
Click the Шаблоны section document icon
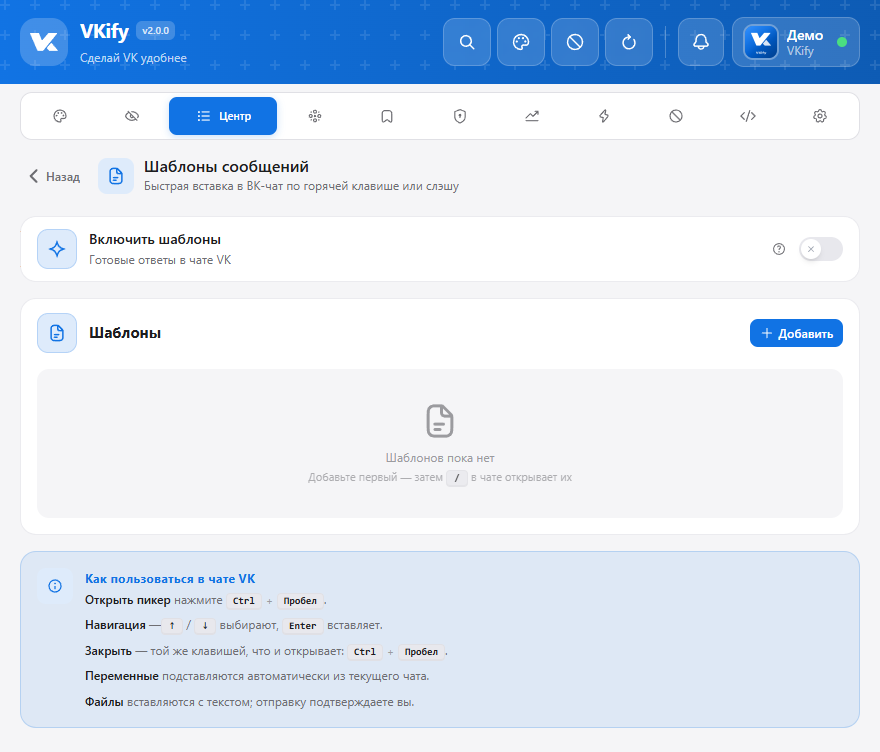pyautogui.click(x=57, y=333)
